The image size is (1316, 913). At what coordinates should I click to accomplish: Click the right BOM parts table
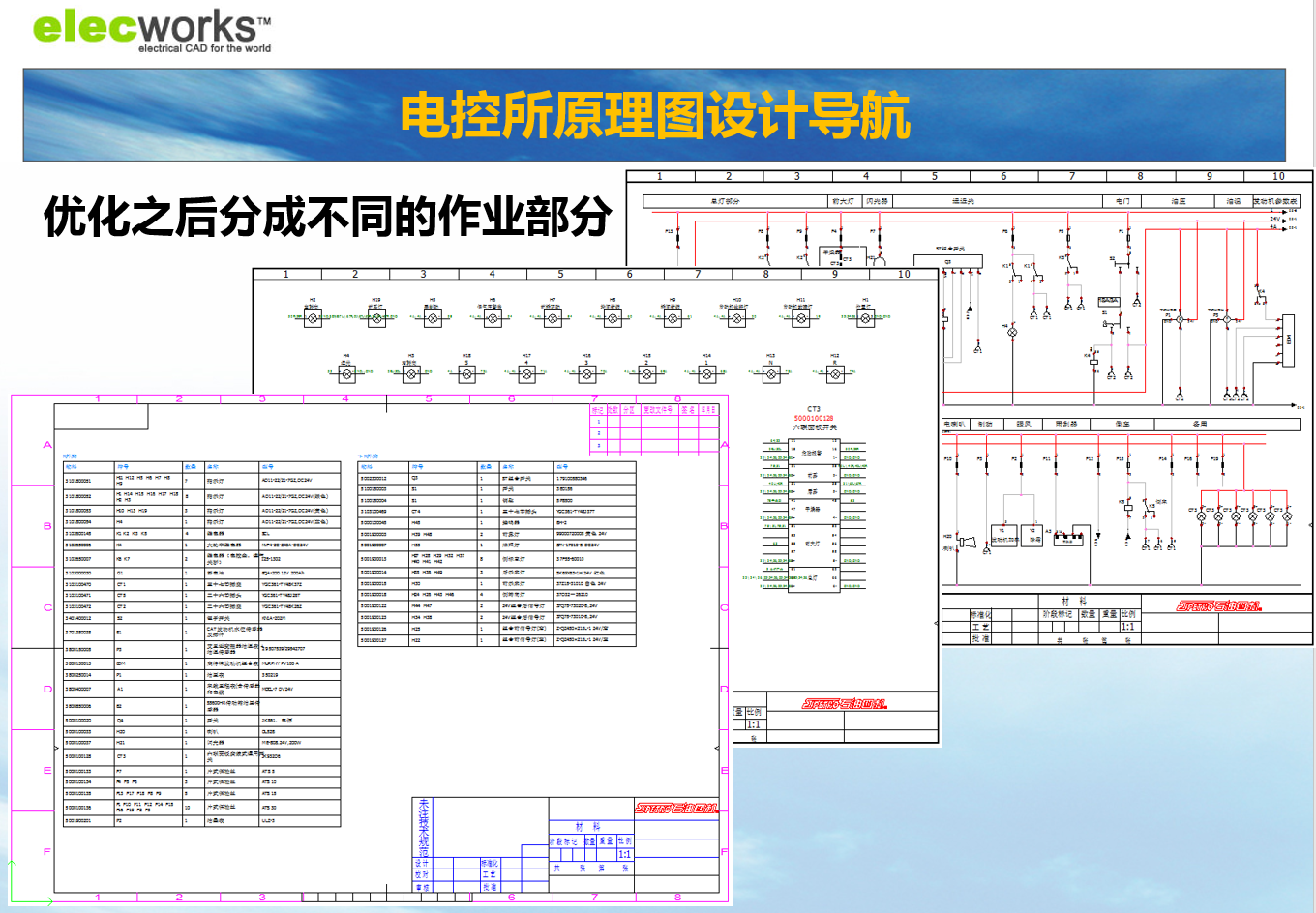pos(496,554)
